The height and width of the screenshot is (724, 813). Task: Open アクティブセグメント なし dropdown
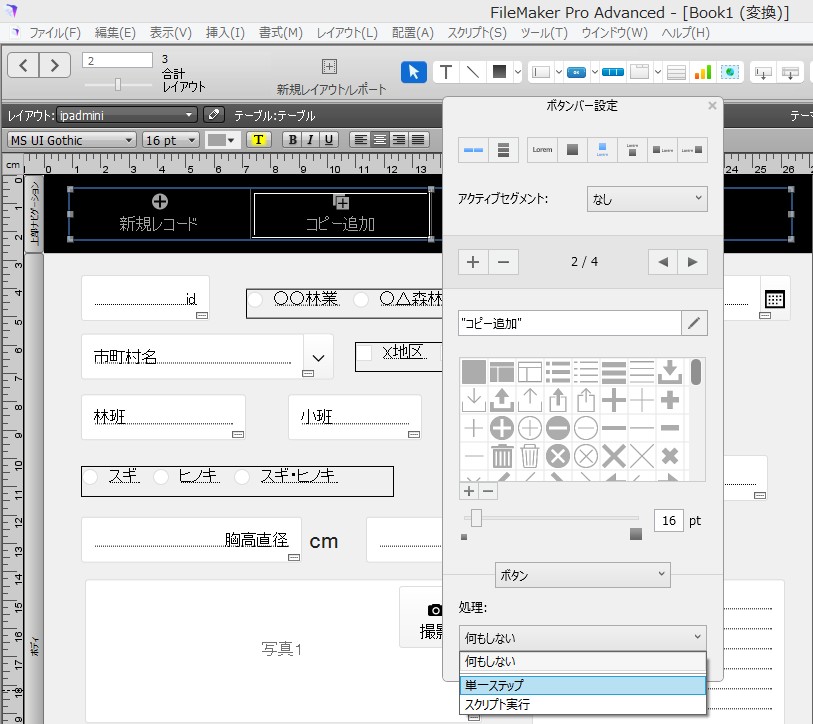point(647,199)
